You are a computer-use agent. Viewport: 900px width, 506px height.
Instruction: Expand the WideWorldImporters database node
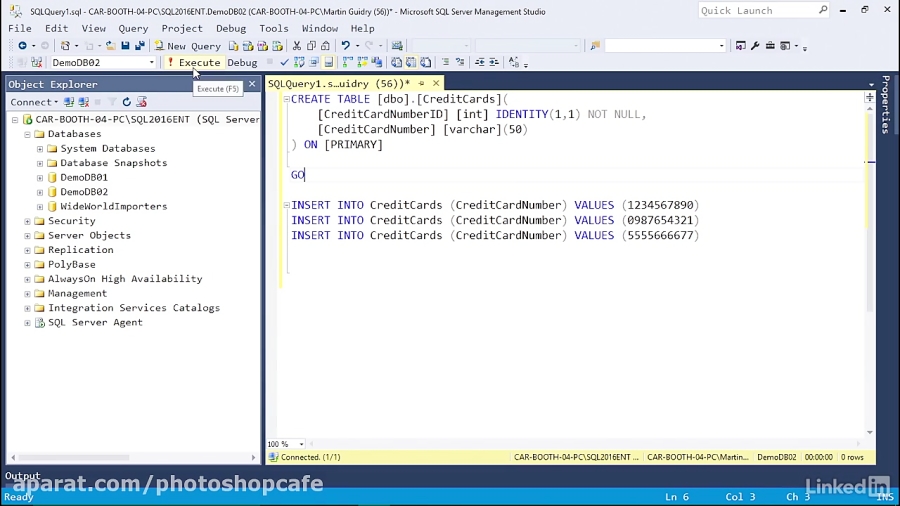40,207
